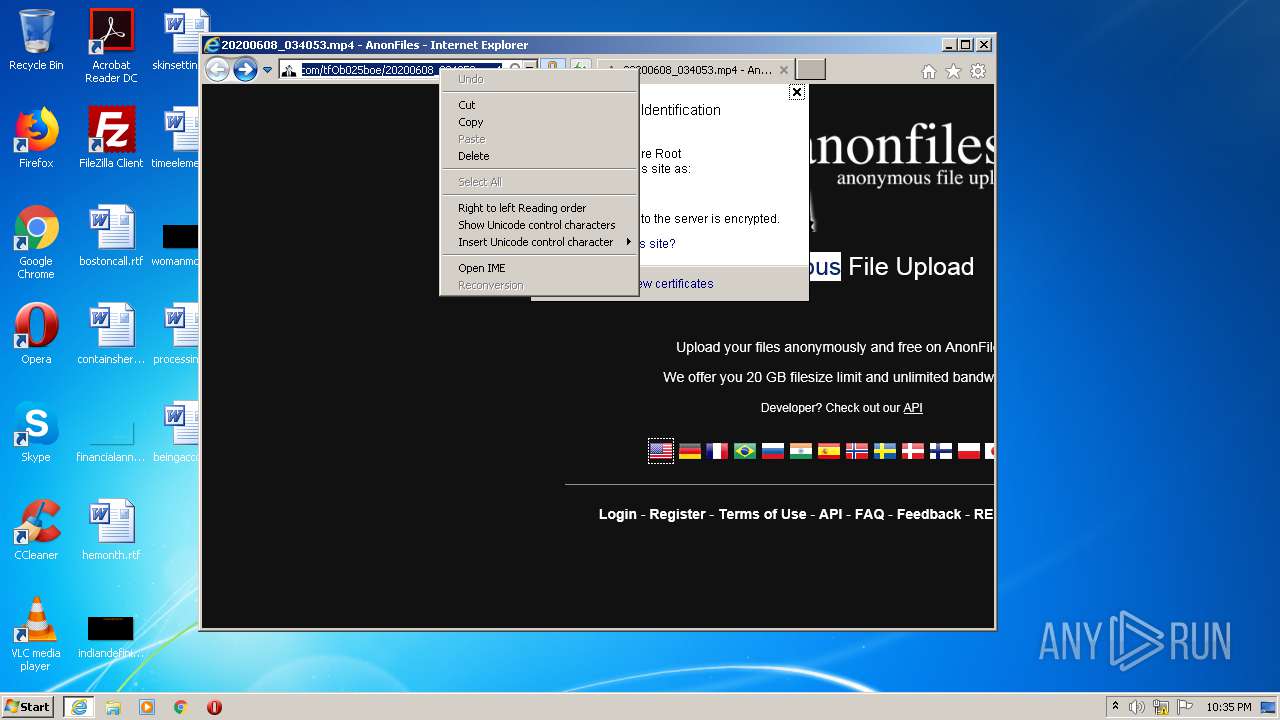Viewport: 1280px width, 720px height.
Task: Select the Indian flag language
Action: click(801, 452)
